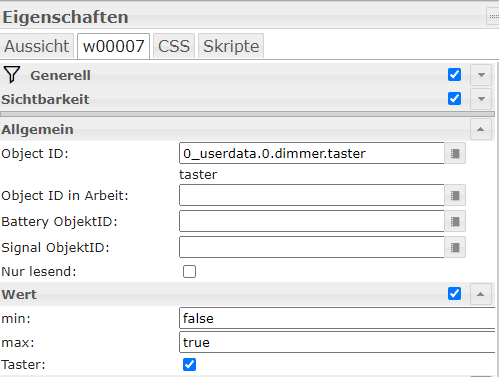Click the filter funnel icon beside Generell
Screen dimensions: 499x377
click(12, 74)
